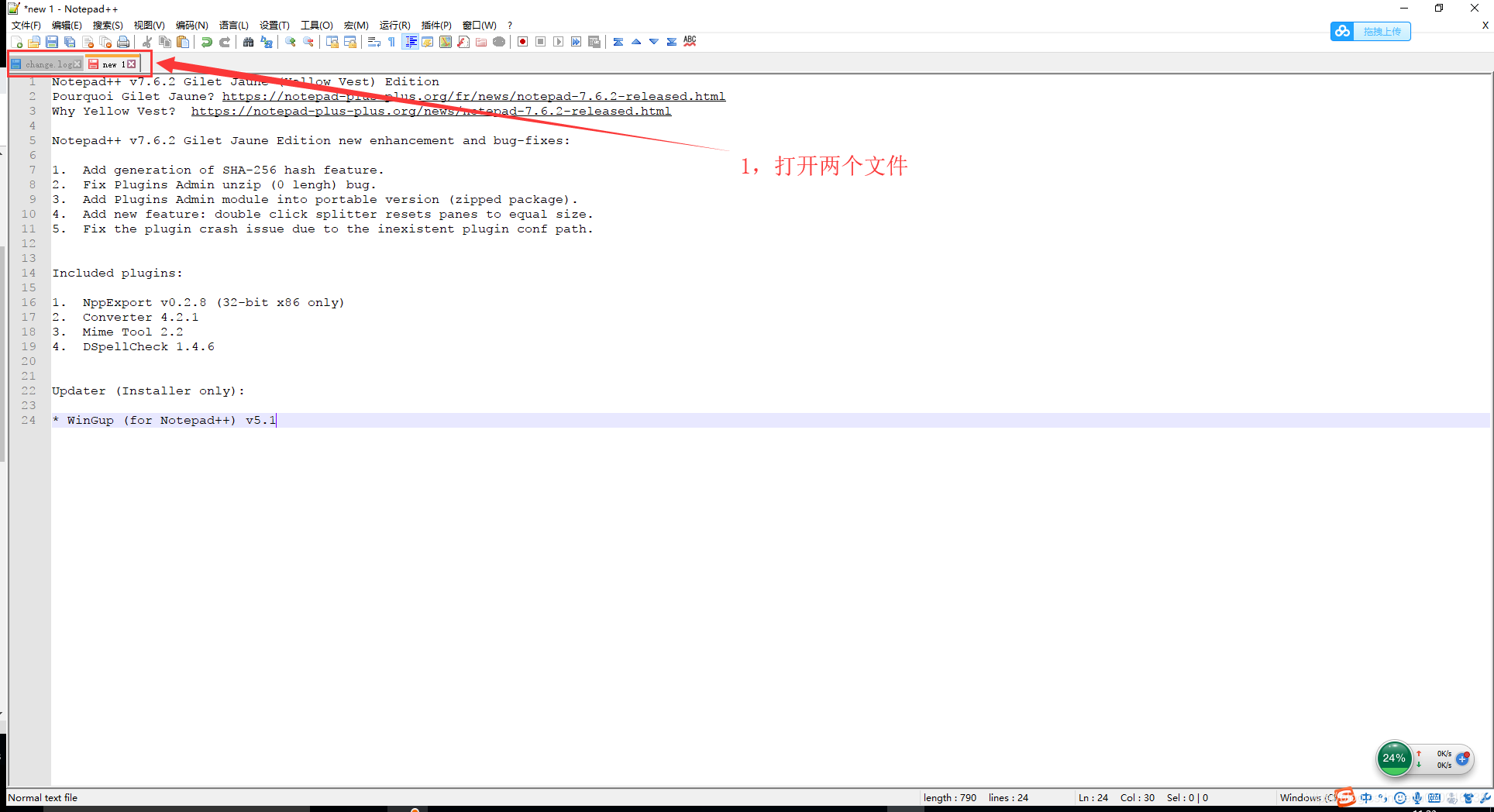Screen dimensions: 1494x812
Task: Open the Document Map panel icon
Action: [446, 42]
